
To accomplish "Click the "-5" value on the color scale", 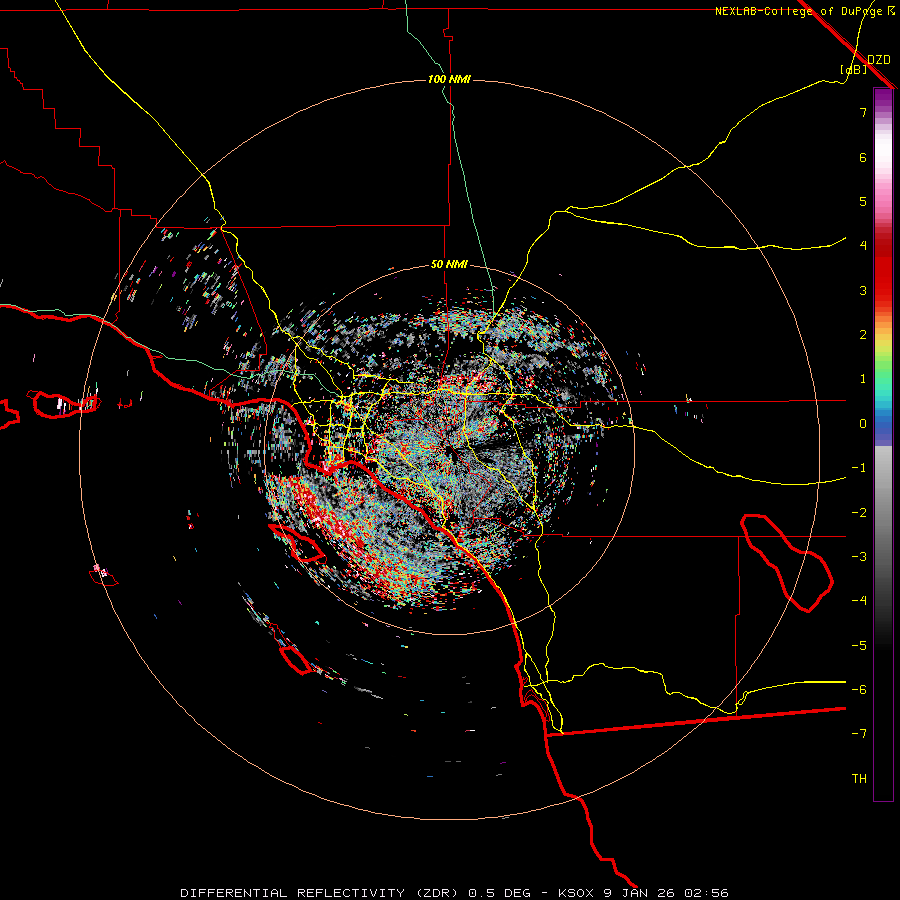I will click(859, 646).
